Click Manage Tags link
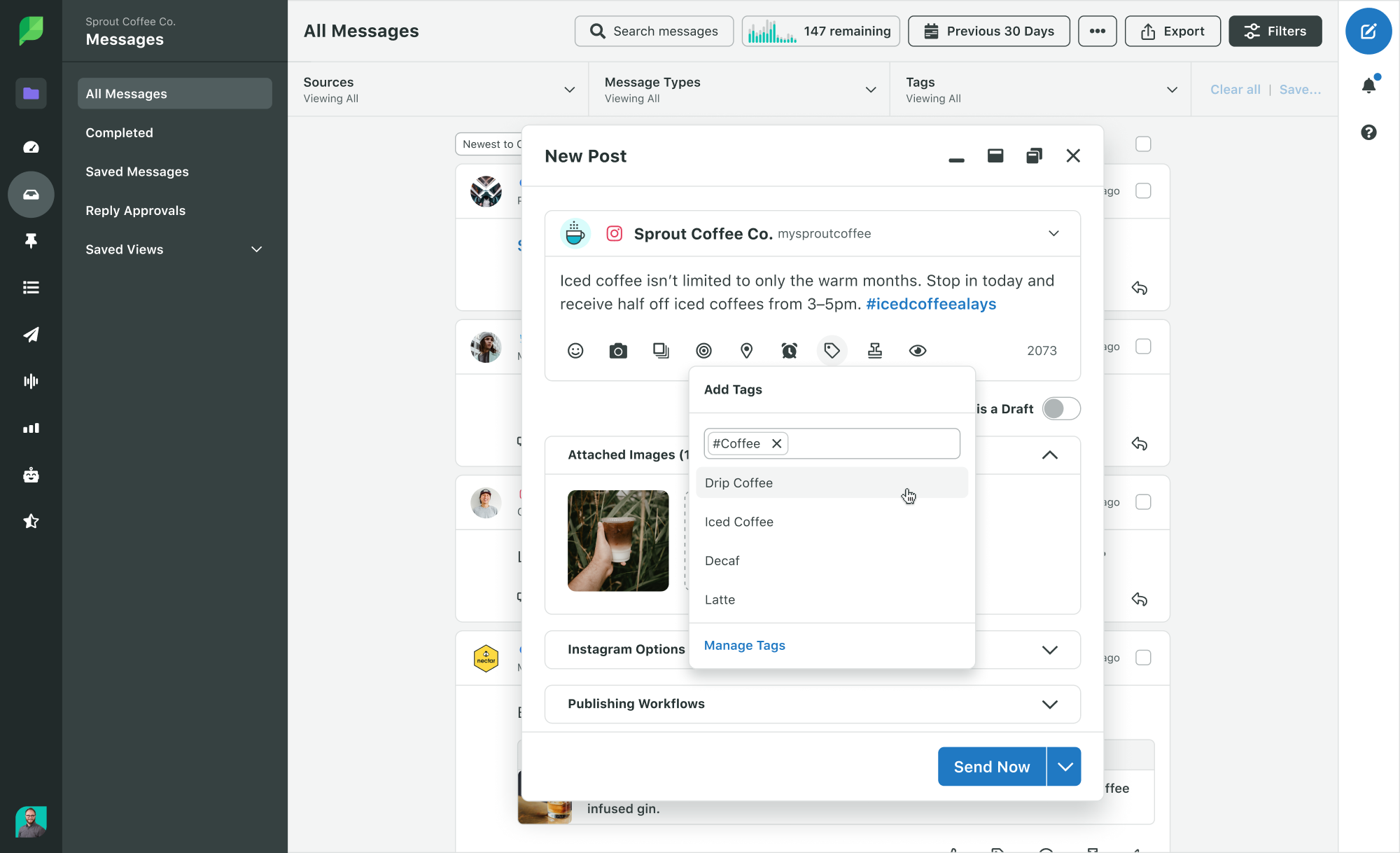The height and width of the screenshot is (853, 1400). point(744,644)
